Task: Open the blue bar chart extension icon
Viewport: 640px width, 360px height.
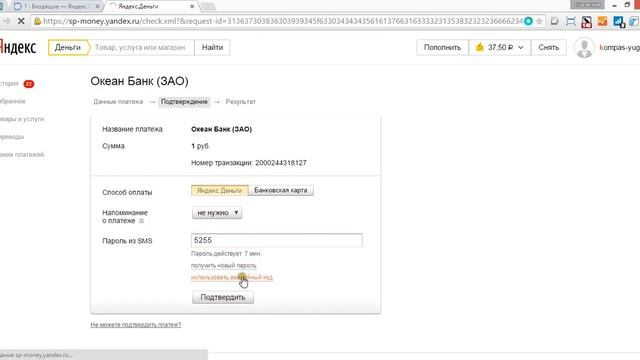Action: click(619, 22)
